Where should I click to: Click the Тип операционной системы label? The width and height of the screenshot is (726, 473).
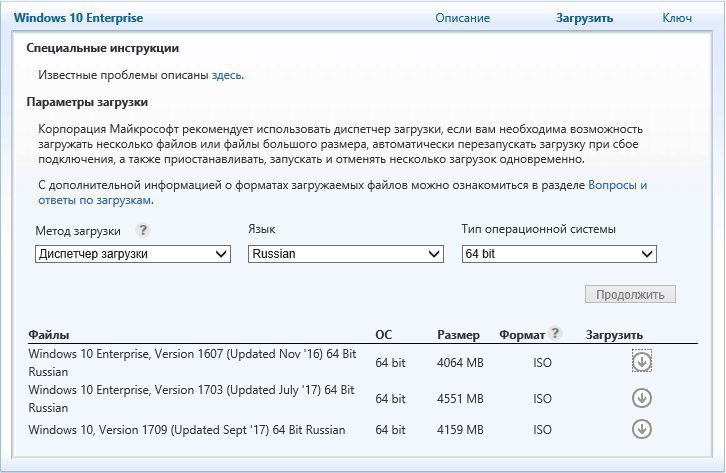coord(538,229)
